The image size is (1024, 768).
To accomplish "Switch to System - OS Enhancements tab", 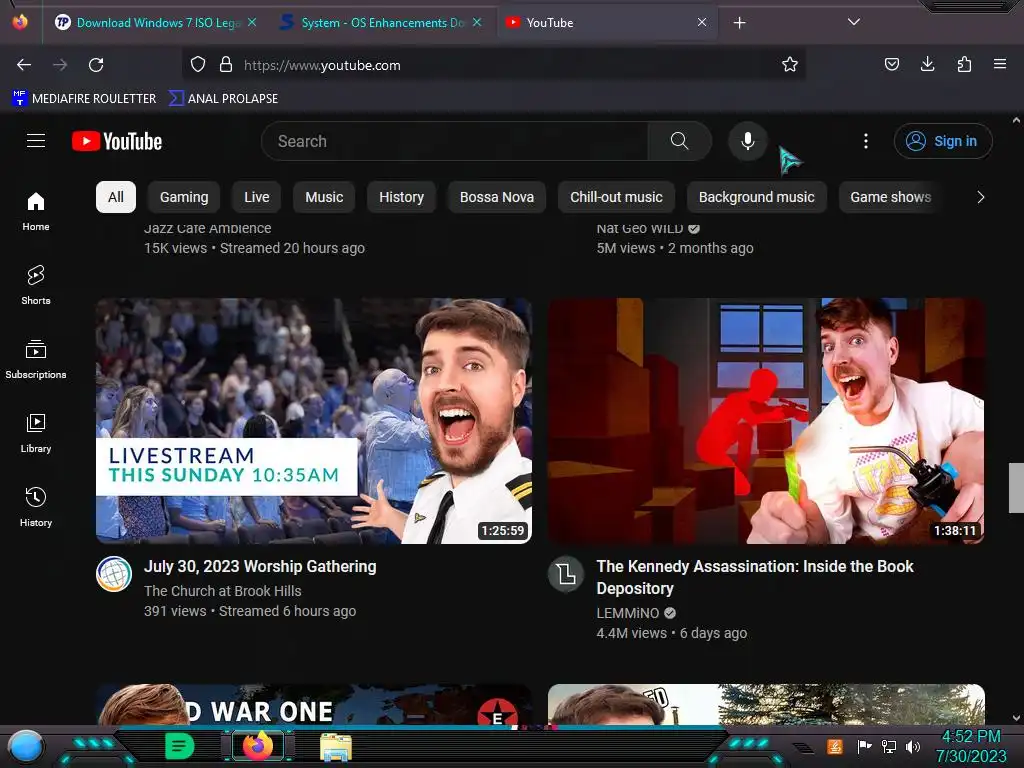I will click(x=381, y=23).
